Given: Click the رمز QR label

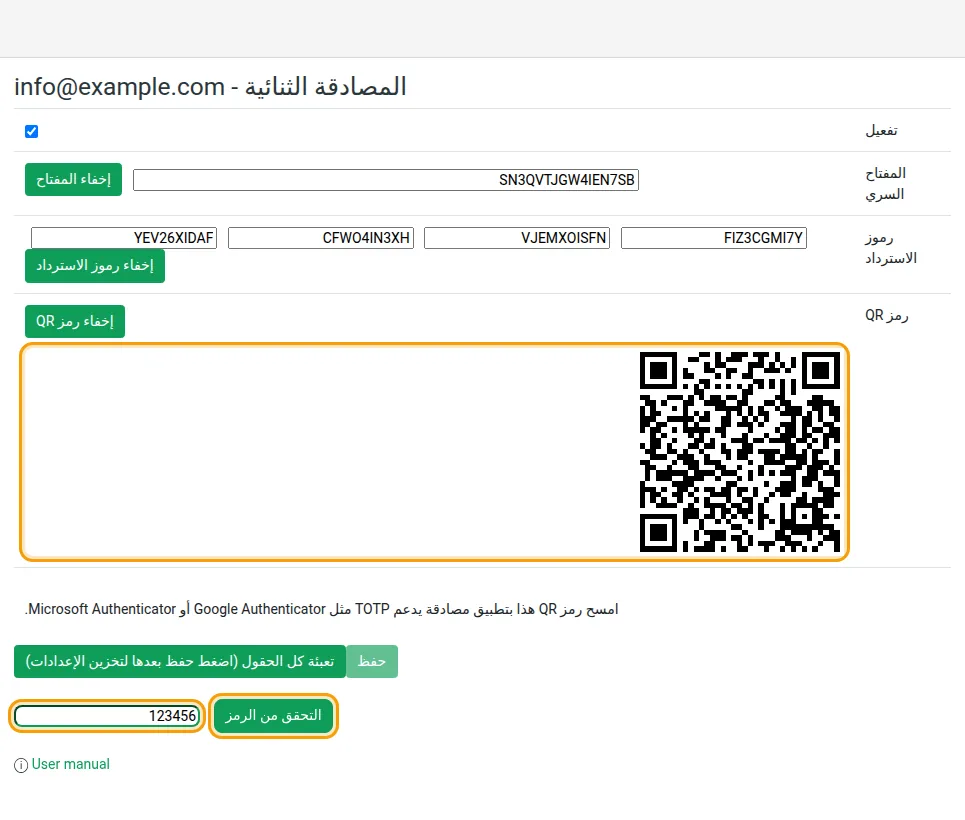Looking at the screenshot, I should click(887, 315).
